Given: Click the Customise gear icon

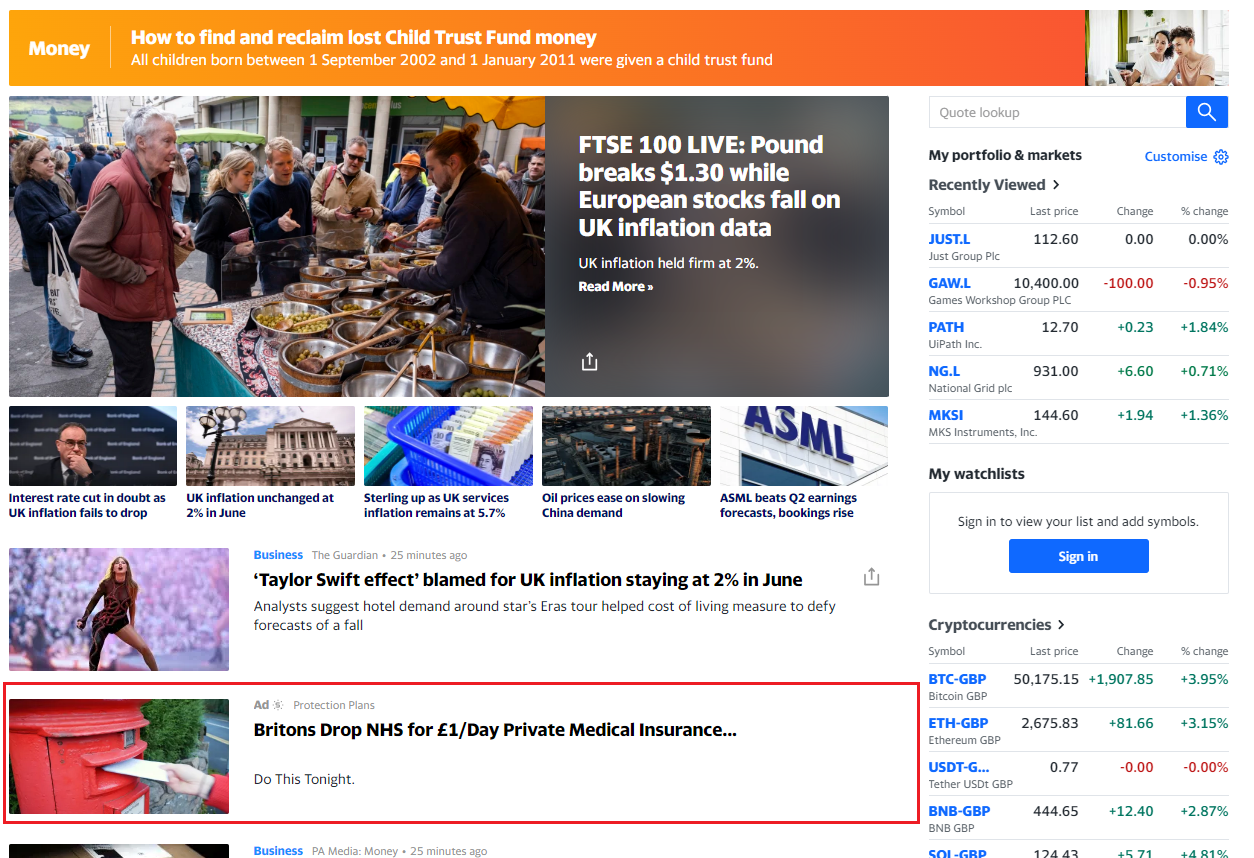Looking at the screenshot, I should (1220, 157).
